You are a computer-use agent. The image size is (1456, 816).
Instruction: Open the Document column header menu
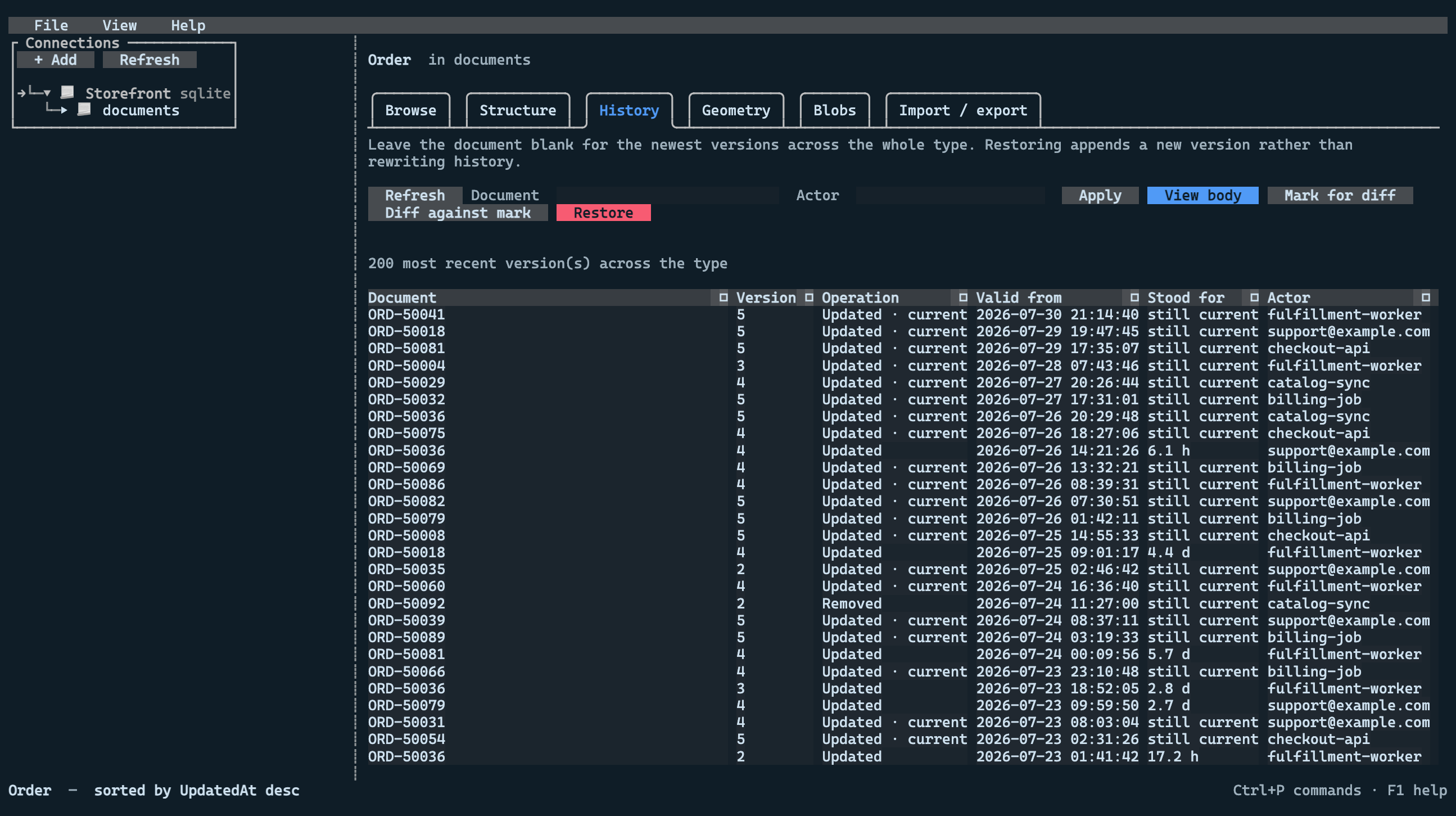pyautogui.click(x=723, y=297)
